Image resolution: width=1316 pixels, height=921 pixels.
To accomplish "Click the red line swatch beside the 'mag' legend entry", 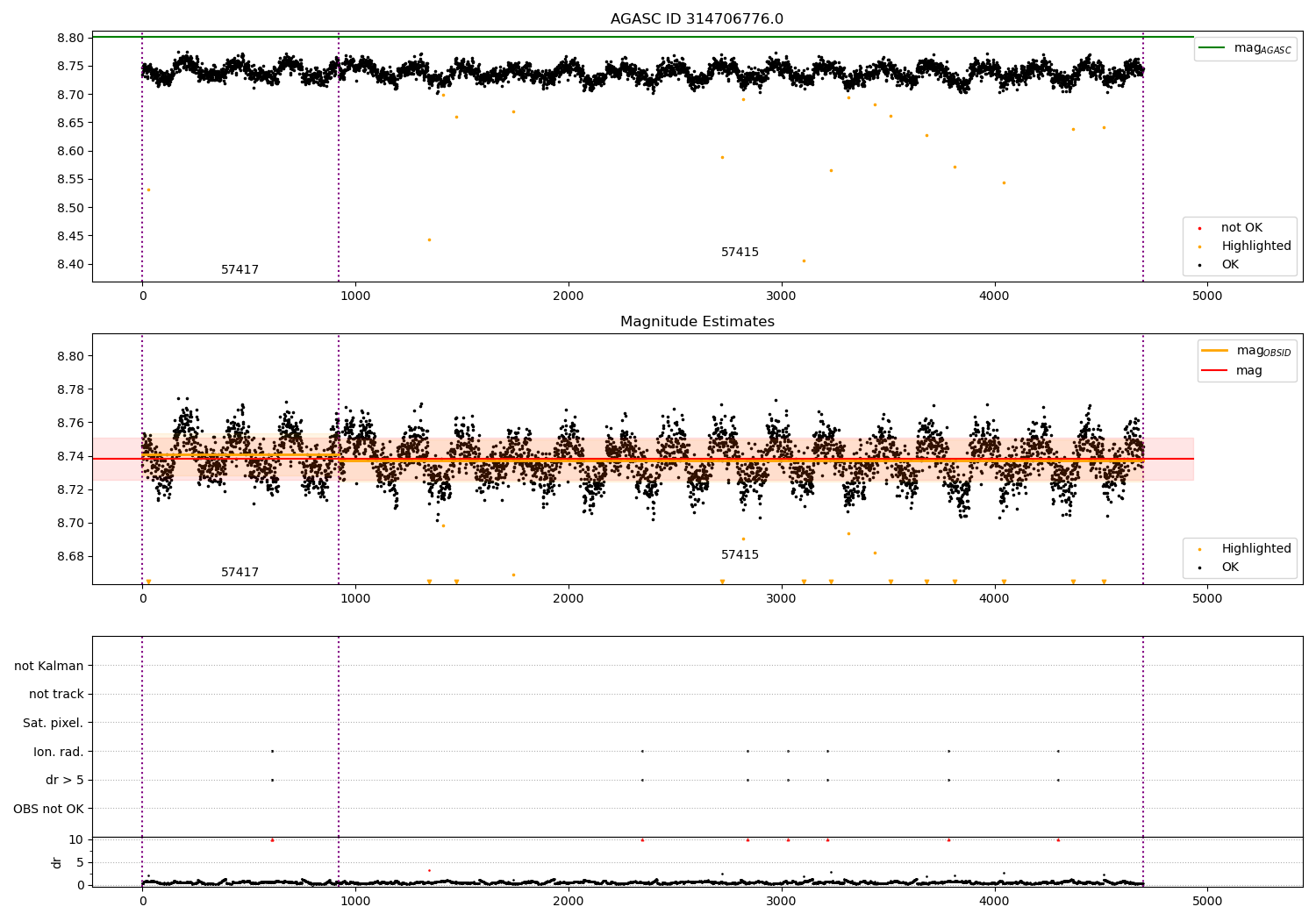I will (1215, 371).
